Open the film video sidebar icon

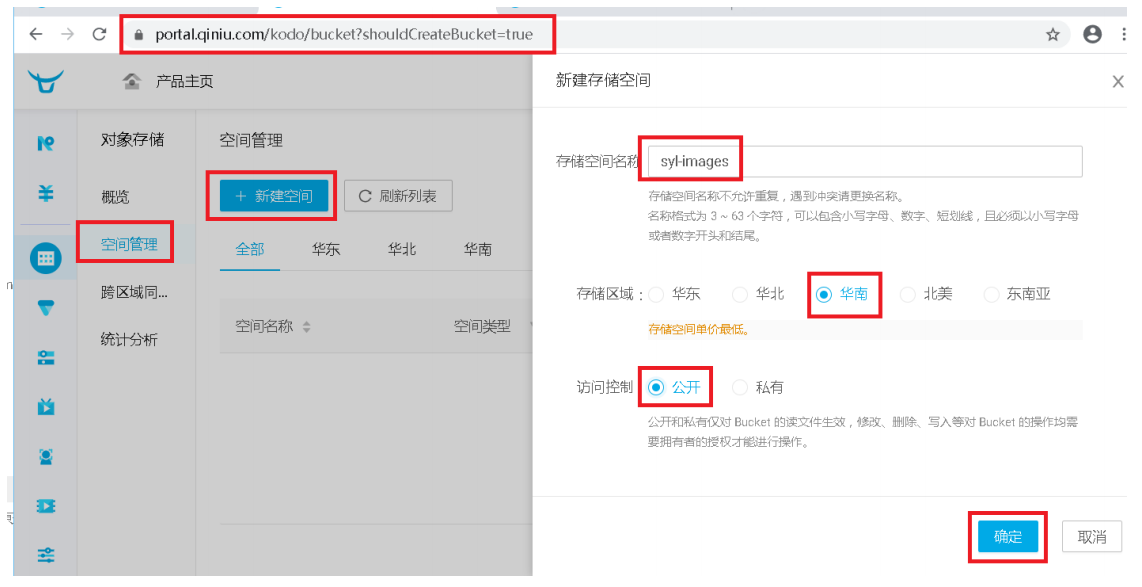coord(45,505)
